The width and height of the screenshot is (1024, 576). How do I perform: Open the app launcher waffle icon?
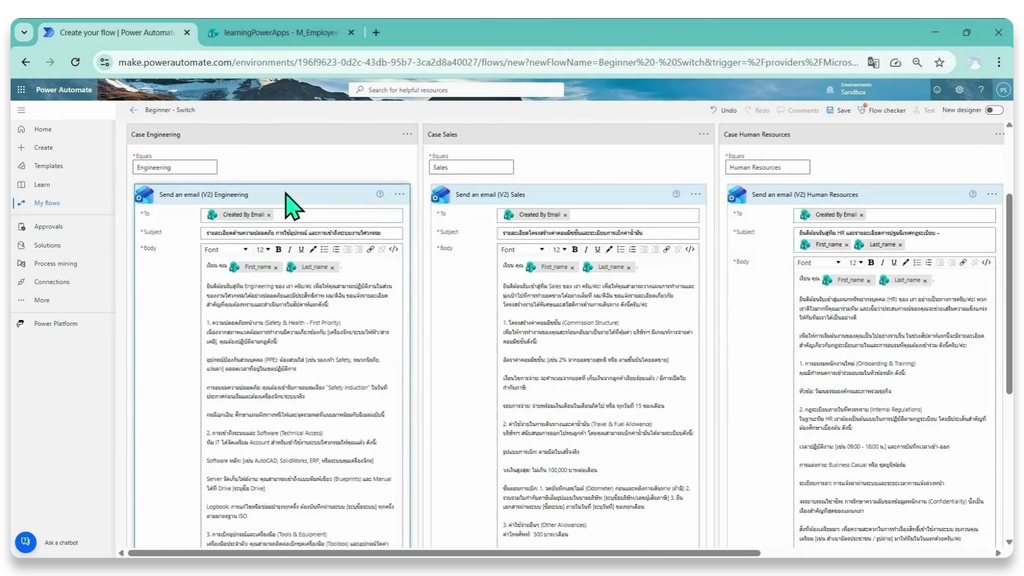21,89
